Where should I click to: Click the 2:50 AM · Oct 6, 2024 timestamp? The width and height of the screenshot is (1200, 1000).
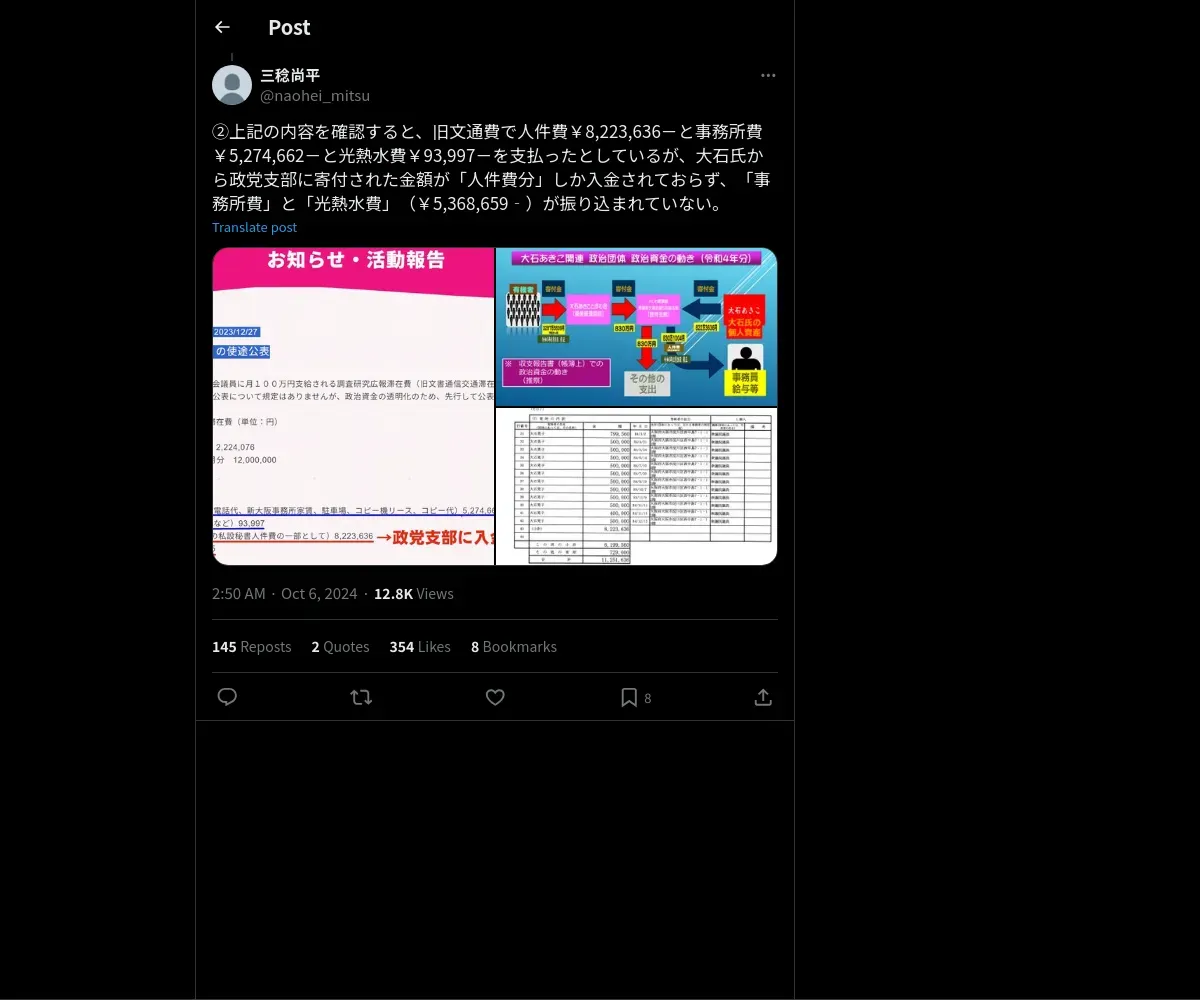coord(284,594)
